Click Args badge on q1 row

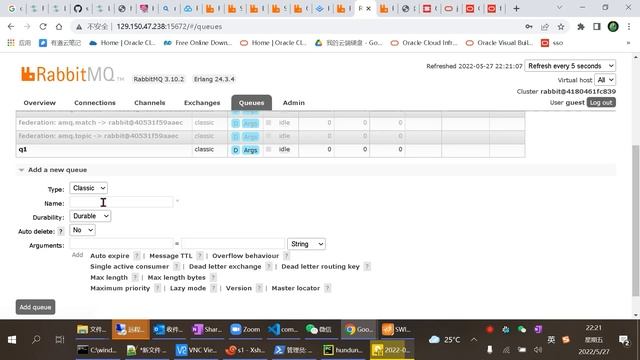(x=250, y=150)
